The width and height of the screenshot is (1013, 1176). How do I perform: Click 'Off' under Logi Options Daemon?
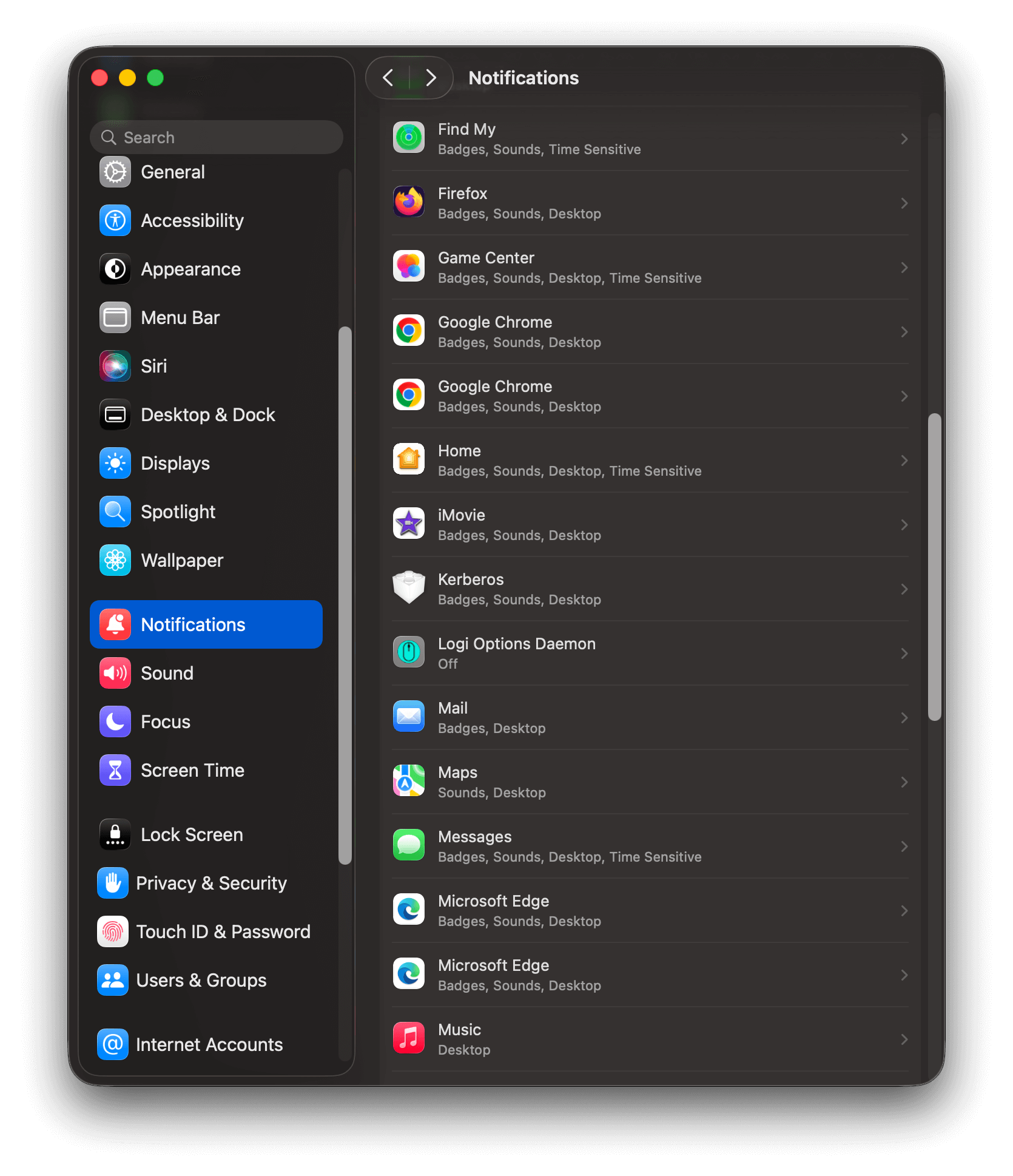[x=448, y=664]
